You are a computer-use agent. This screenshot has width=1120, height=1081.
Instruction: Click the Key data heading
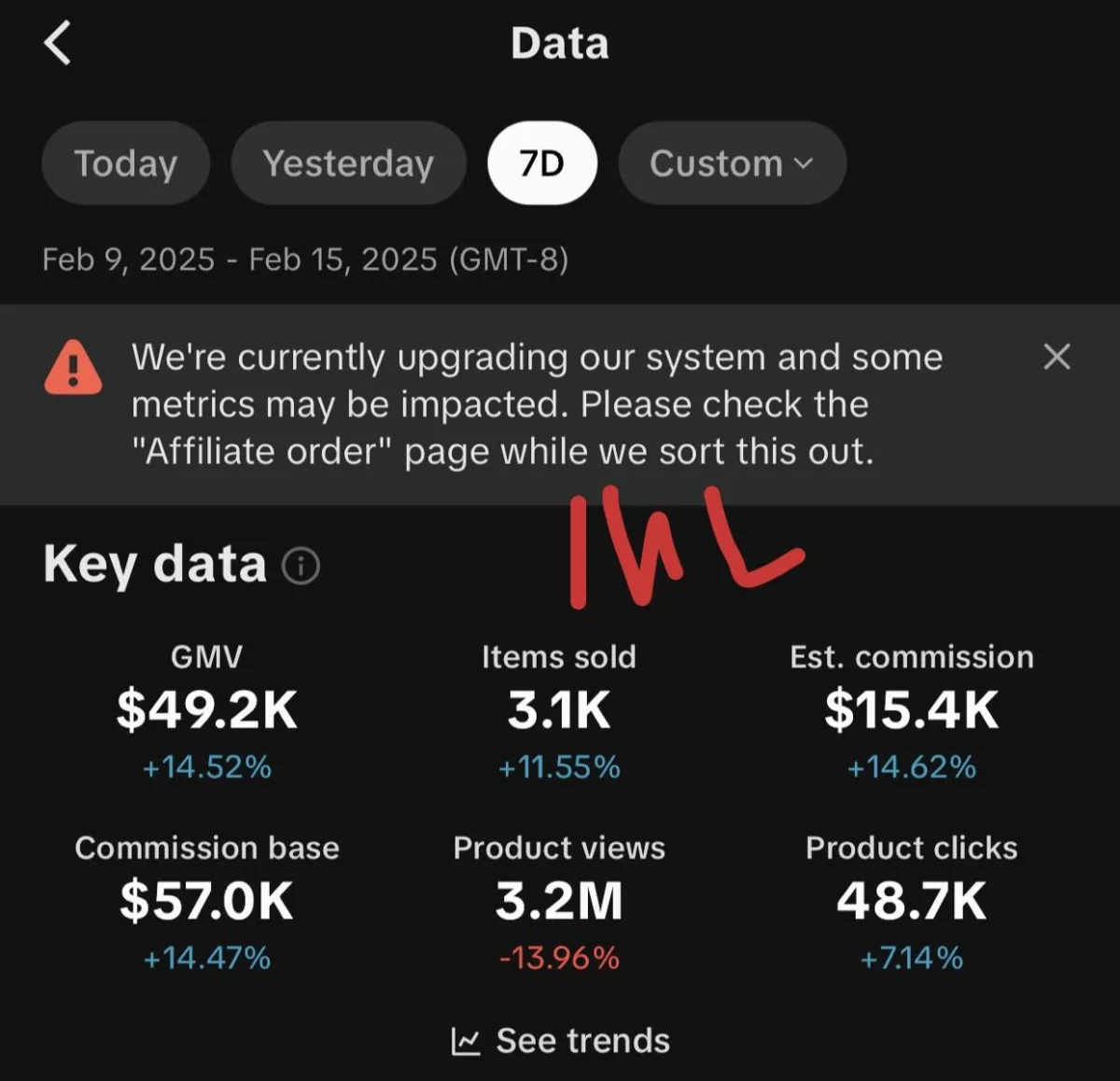point(155,564)
